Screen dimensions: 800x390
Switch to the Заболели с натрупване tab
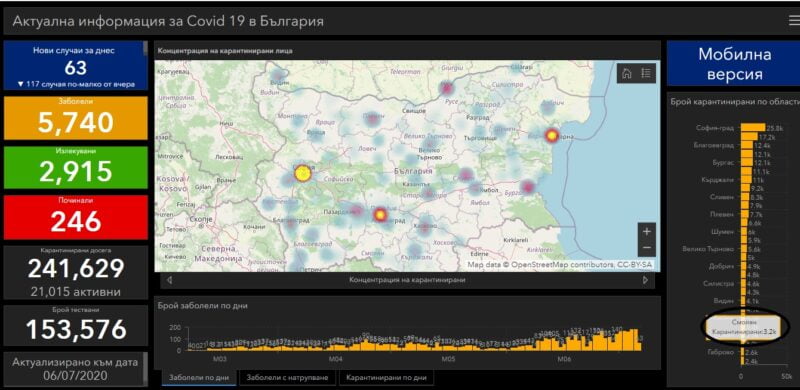coord(287,378)
